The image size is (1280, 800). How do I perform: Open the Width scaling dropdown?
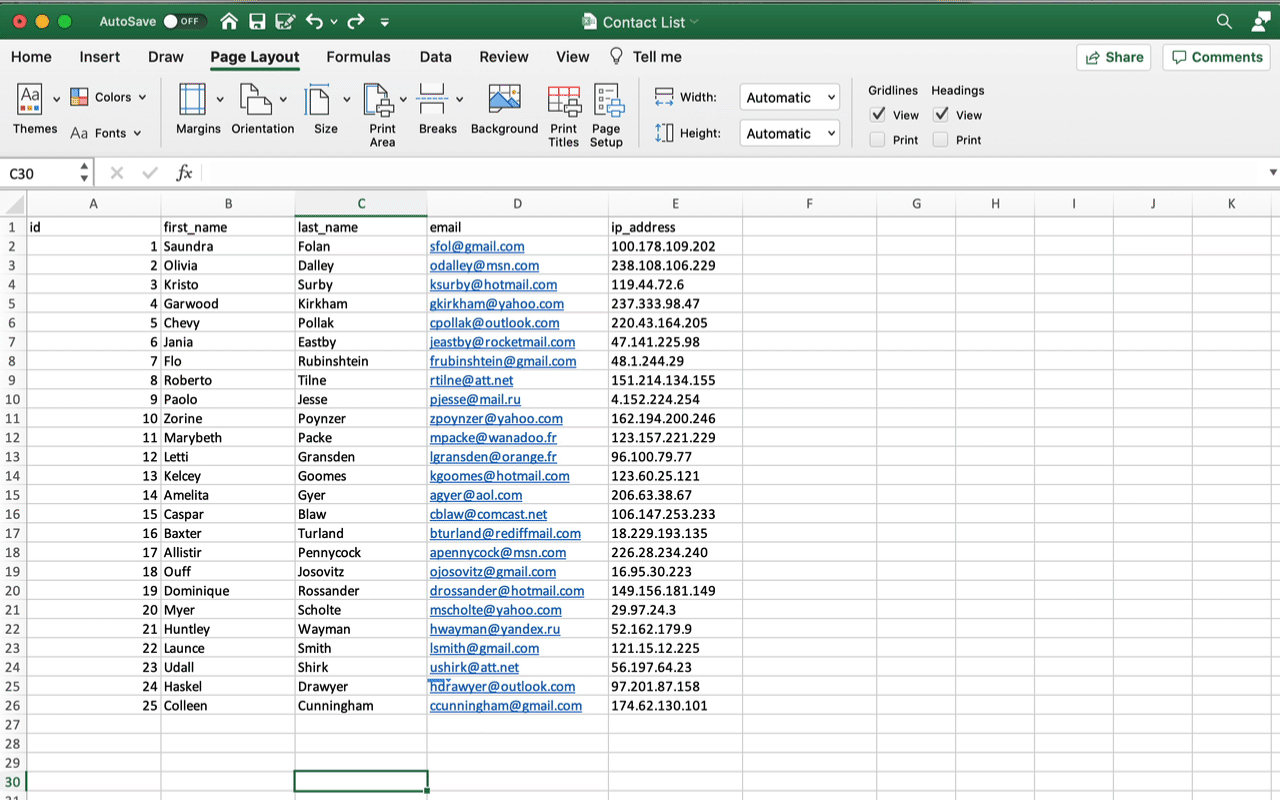pos(790,97)
